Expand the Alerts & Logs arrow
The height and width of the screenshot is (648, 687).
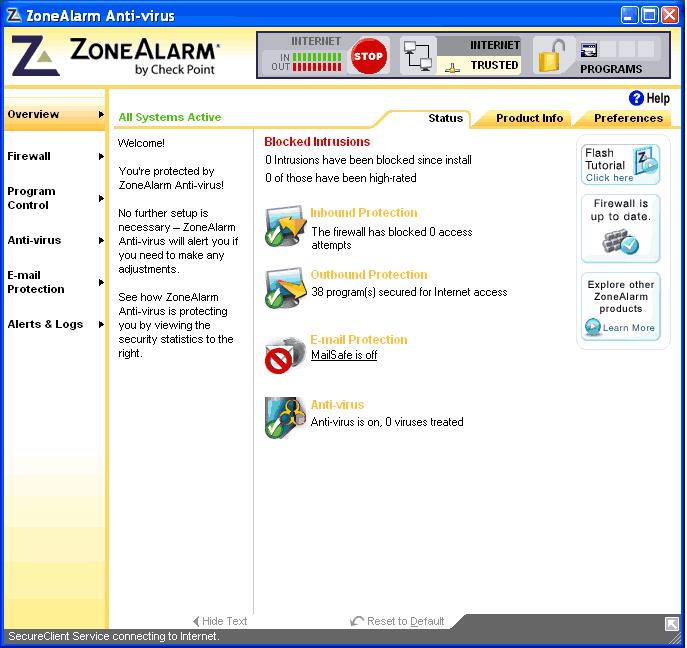point(101,325)
